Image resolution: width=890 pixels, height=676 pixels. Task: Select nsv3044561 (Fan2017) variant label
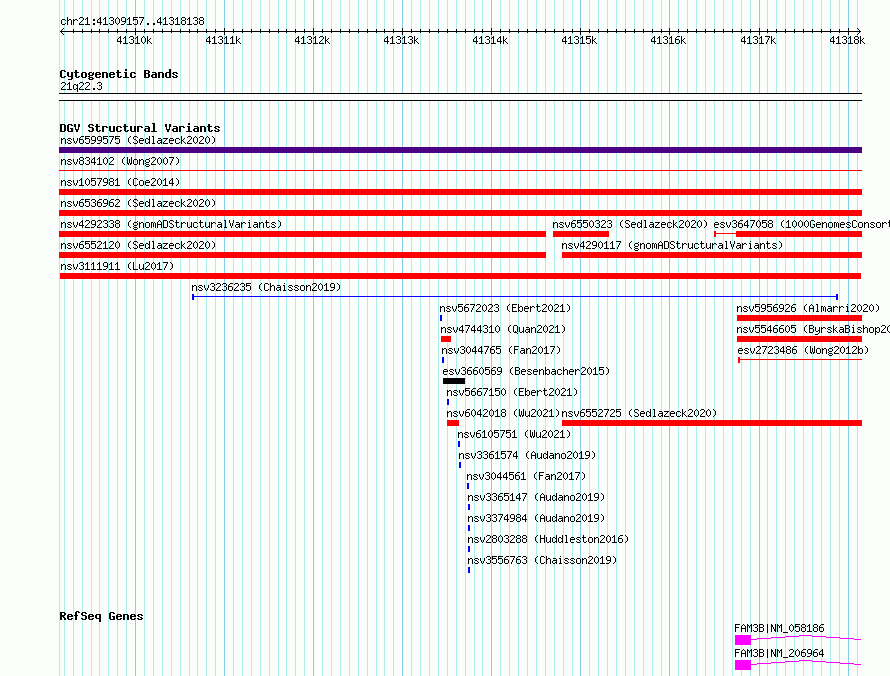click(x=526, y=476)
